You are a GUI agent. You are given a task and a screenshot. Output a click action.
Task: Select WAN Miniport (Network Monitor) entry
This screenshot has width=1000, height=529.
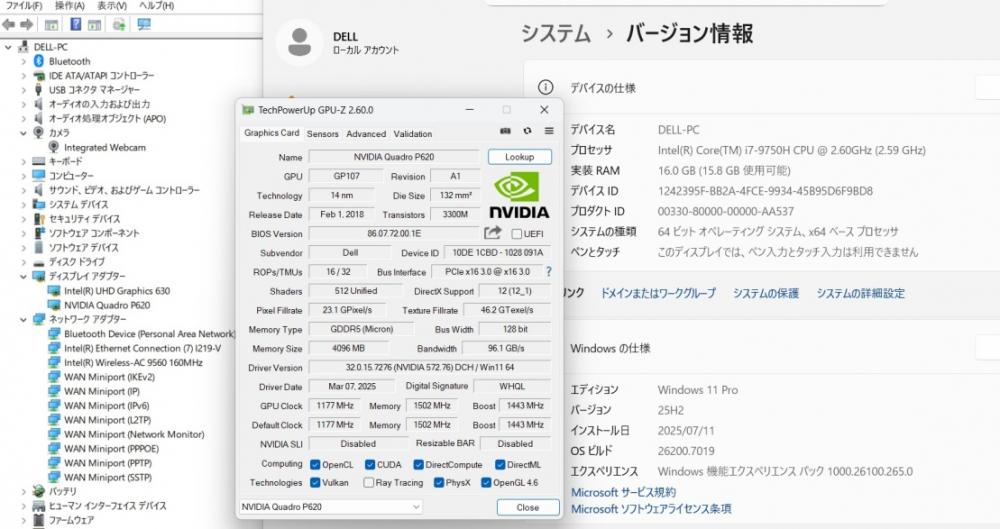coord(134,435)
